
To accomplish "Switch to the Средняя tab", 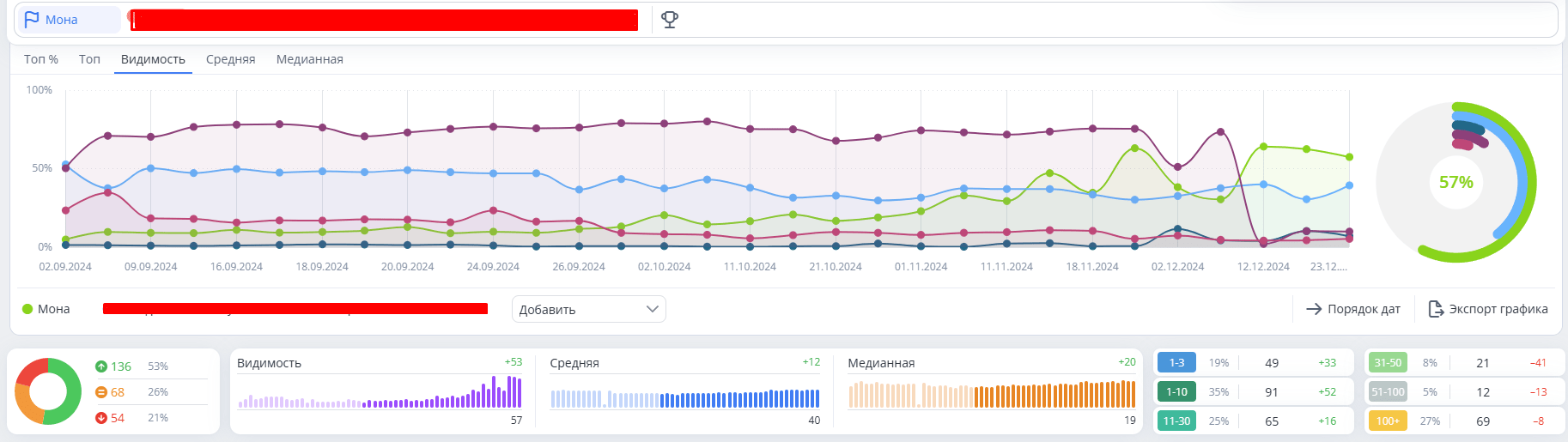I will coord(230,59).
